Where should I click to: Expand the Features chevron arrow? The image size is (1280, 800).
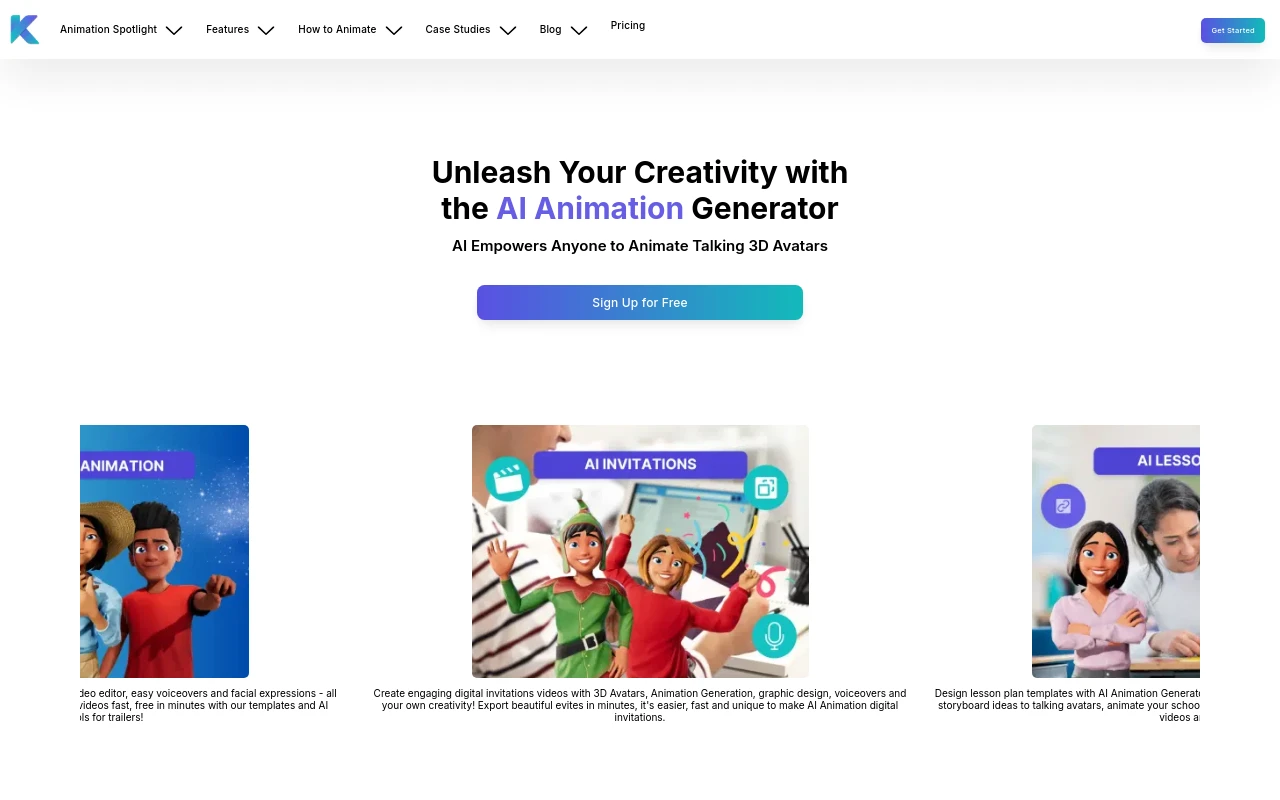266,30
